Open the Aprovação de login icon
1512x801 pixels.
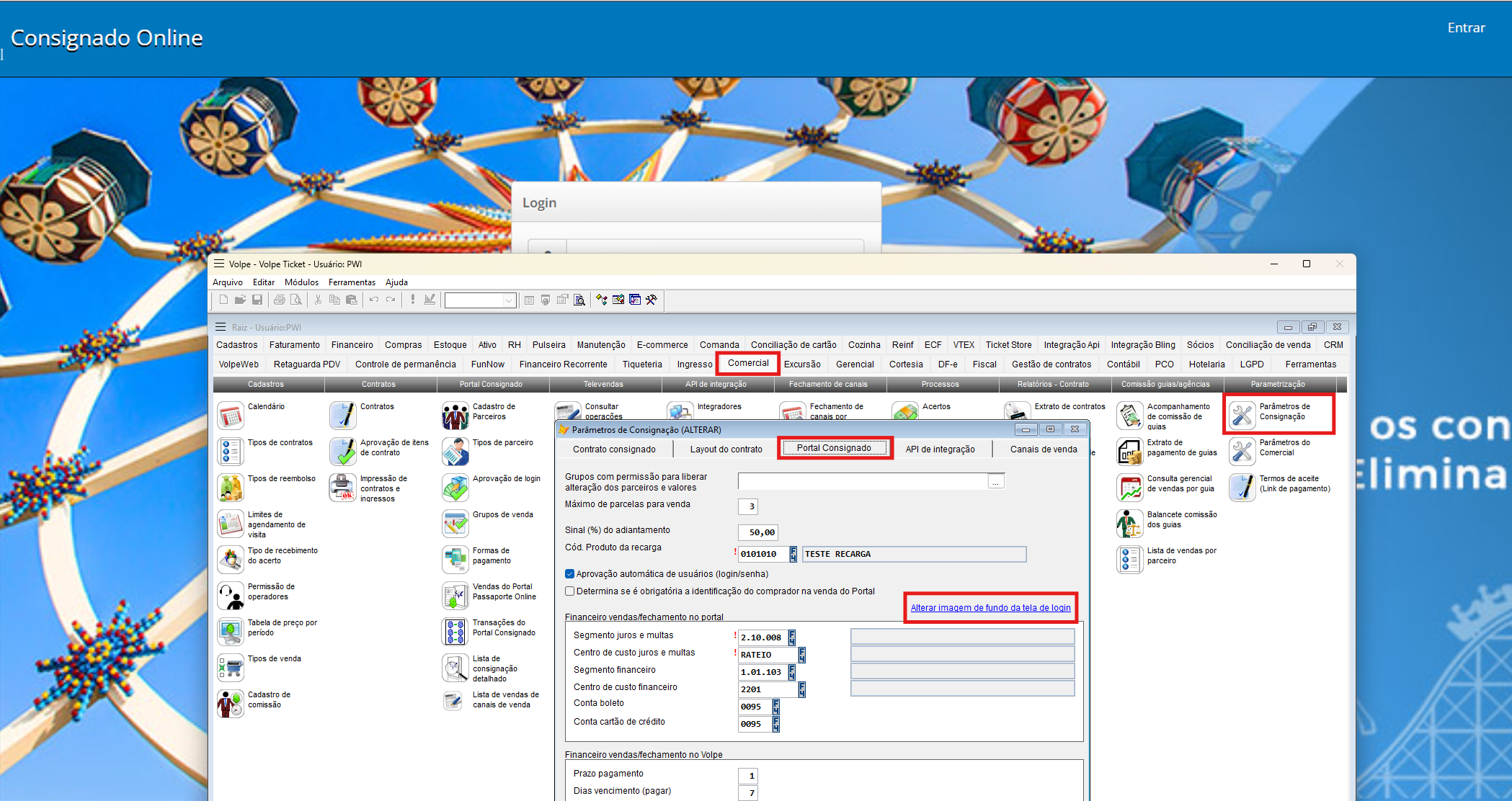455,488
